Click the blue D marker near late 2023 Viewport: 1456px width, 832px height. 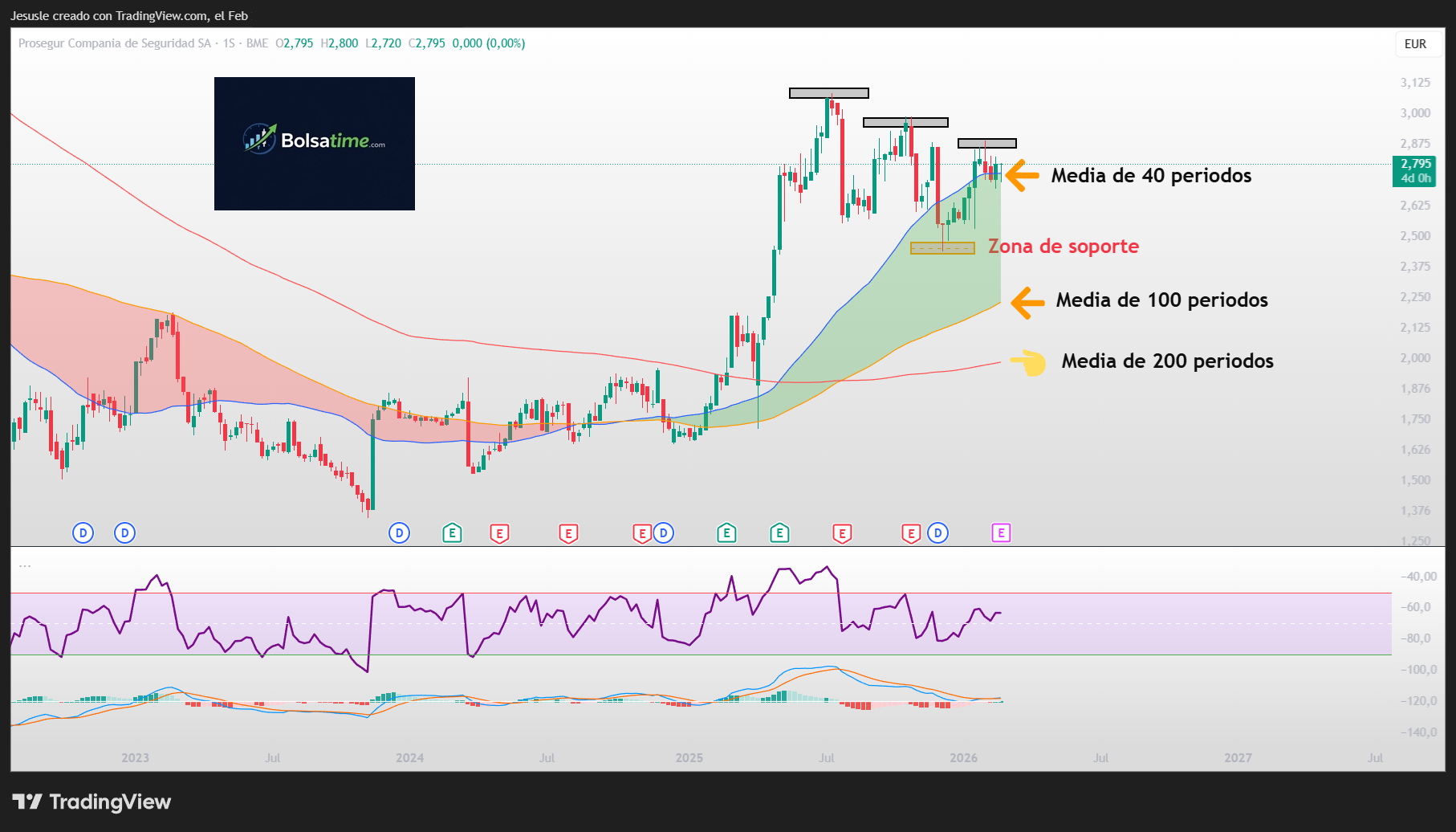click(399, 532)
